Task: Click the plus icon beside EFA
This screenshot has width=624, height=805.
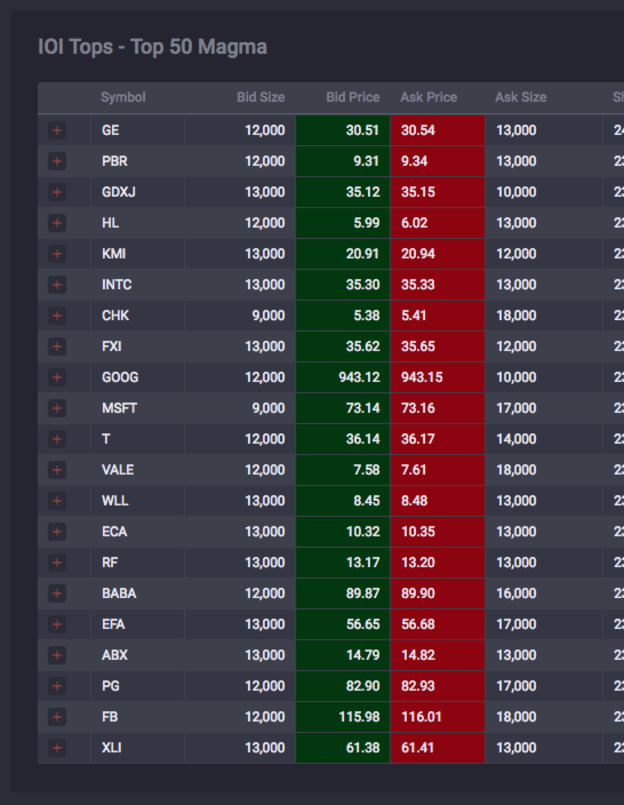Action: [x=57, y=624]
